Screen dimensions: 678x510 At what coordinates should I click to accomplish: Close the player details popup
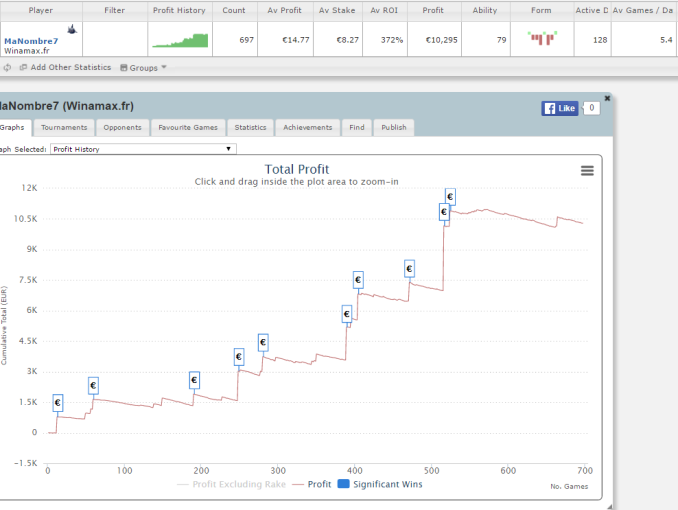[x=606, y=99]
